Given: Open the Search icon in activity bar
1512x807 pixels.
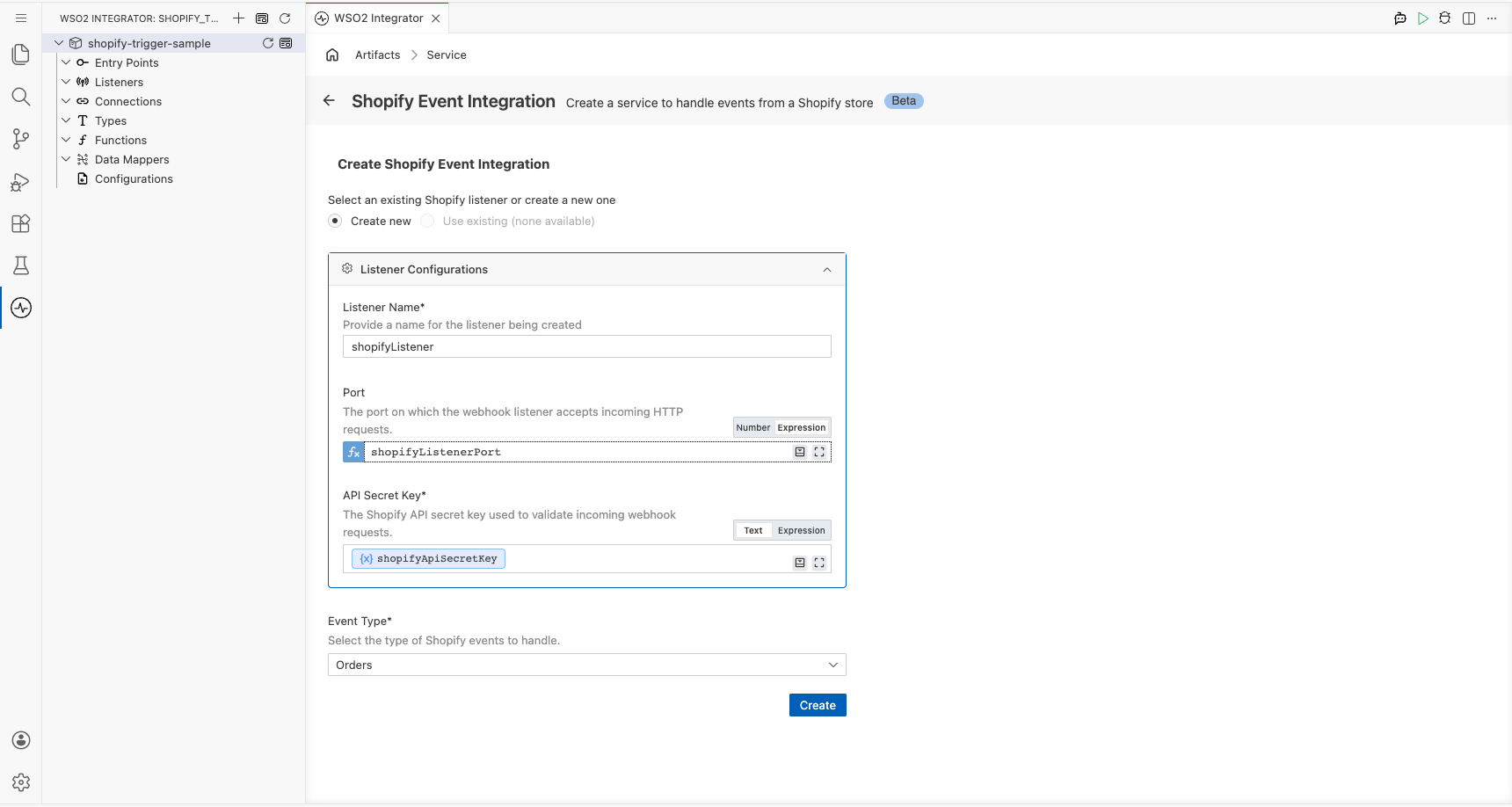Looking at the screenshot, I should 21,97.
